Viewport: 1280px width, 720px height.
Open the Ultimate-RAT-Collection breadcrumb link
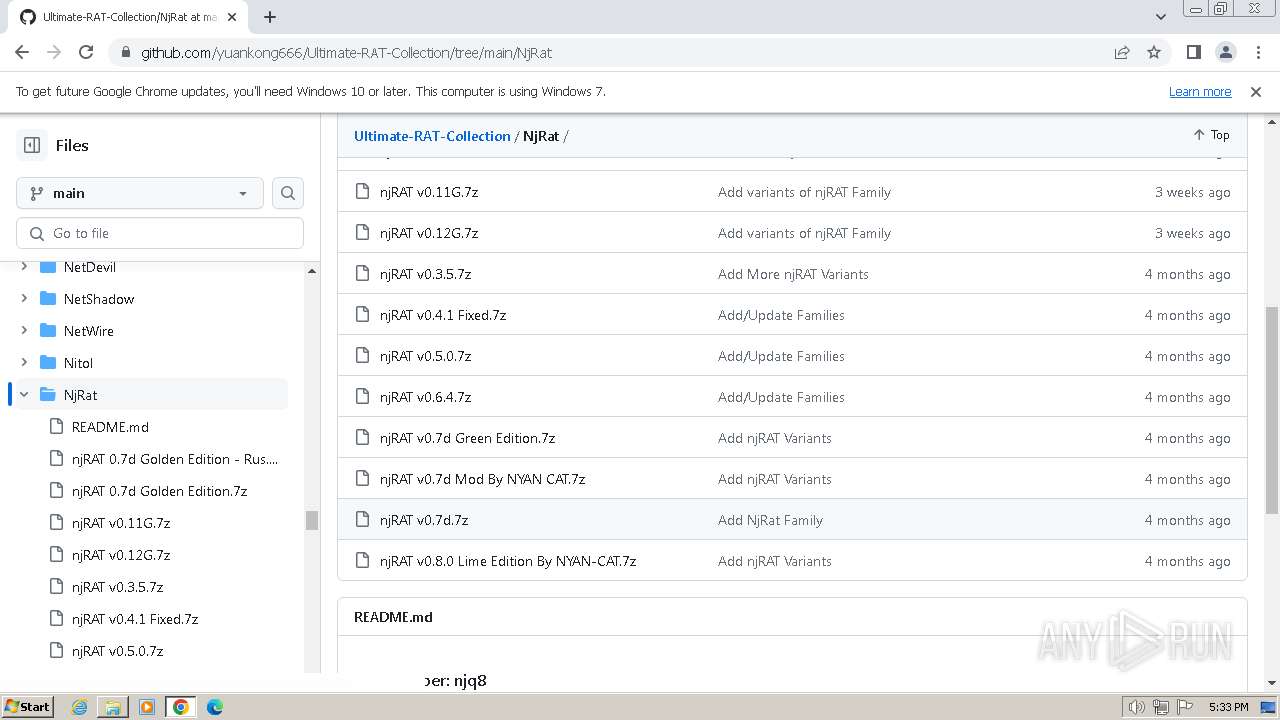click(432, 136)
